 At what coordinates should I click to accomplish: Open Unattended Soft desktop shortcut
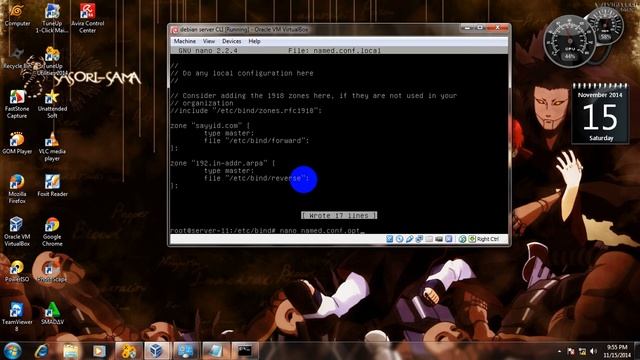coord(52,104)
